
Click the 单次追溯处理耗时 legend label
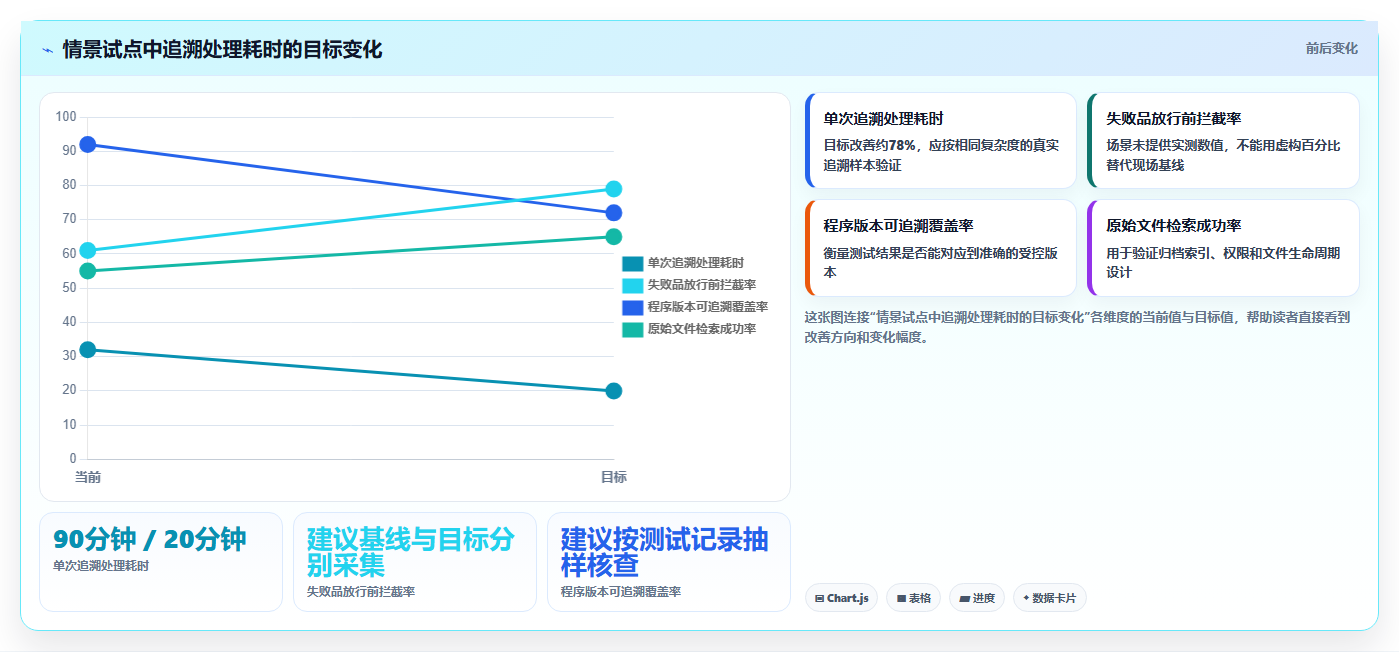[695, 263]
